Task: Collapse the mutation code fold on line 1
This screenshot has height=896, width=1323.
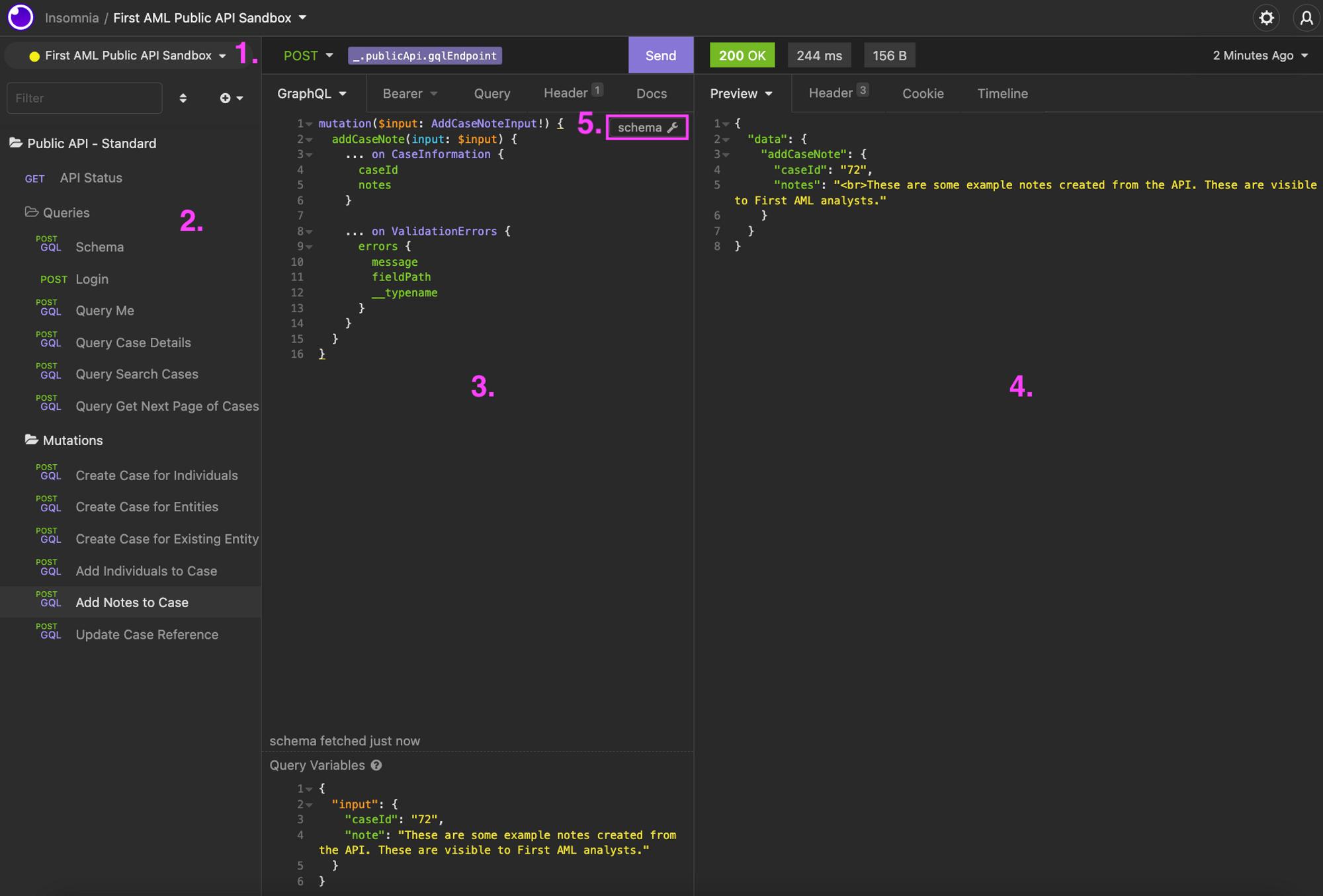Action: 308,124
